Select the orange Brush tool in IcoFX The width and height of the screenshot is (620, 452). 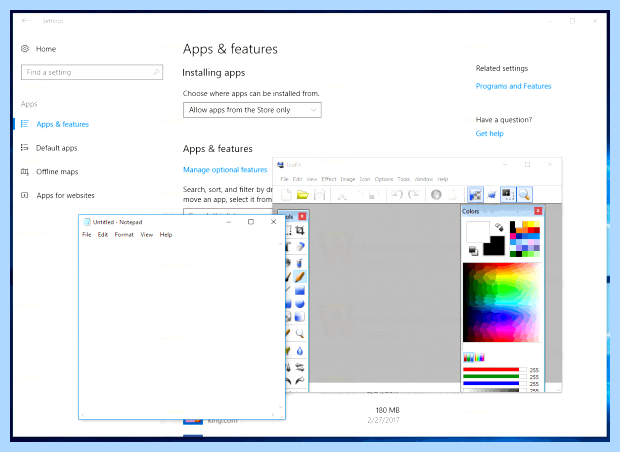click(300, 277)
